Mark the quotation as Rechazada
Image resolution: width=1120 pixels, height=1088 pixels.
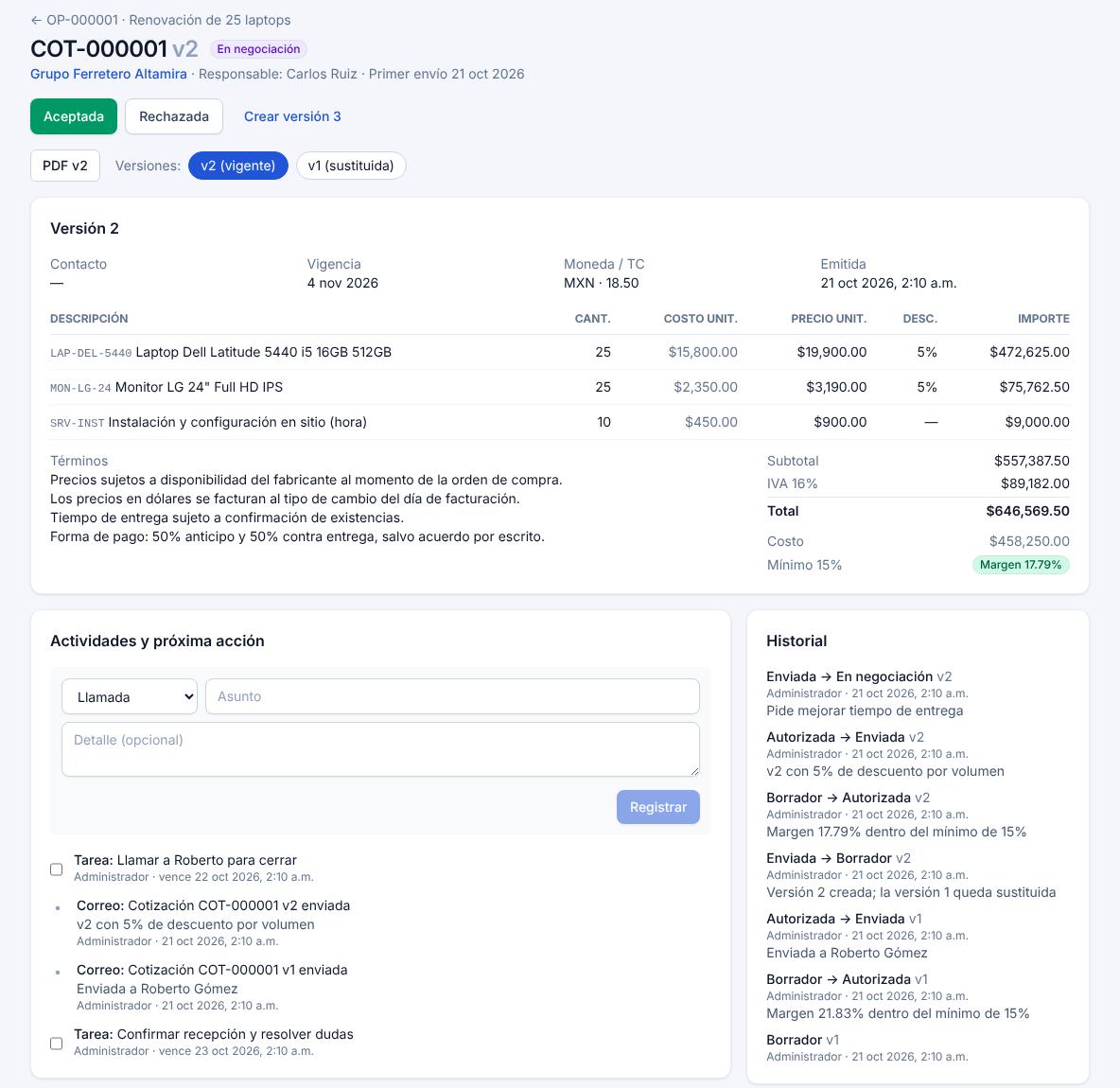173,116
